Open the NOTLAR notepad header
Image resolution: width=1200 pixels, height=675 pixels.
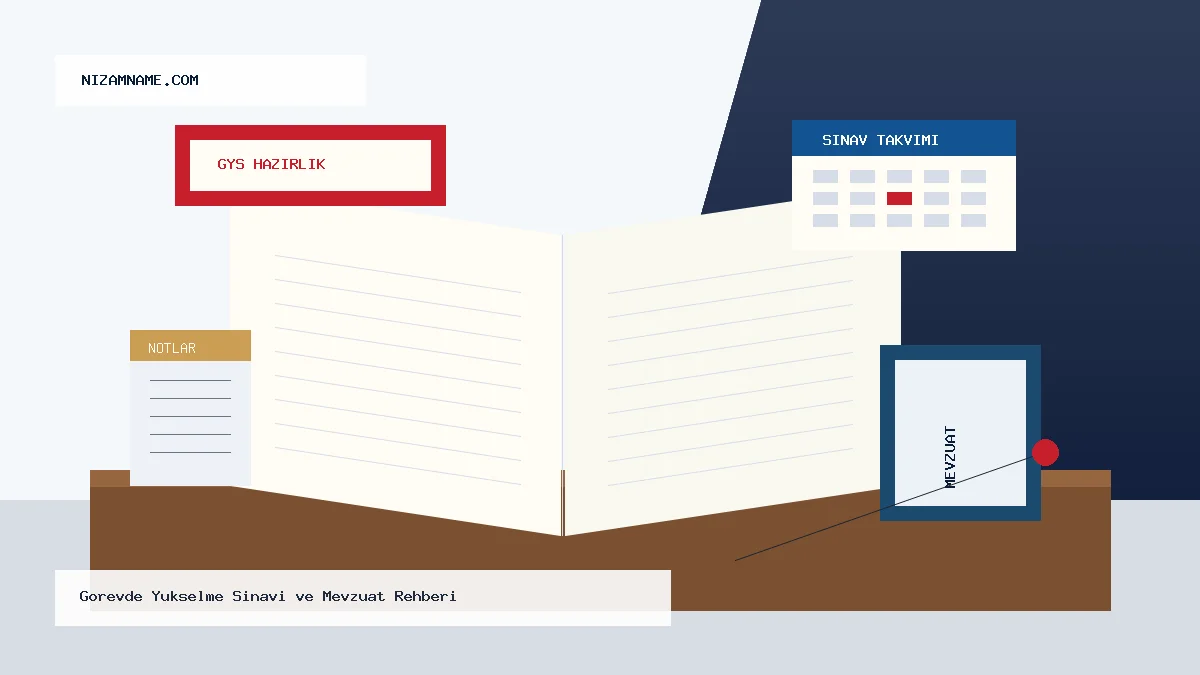(190, 346)
